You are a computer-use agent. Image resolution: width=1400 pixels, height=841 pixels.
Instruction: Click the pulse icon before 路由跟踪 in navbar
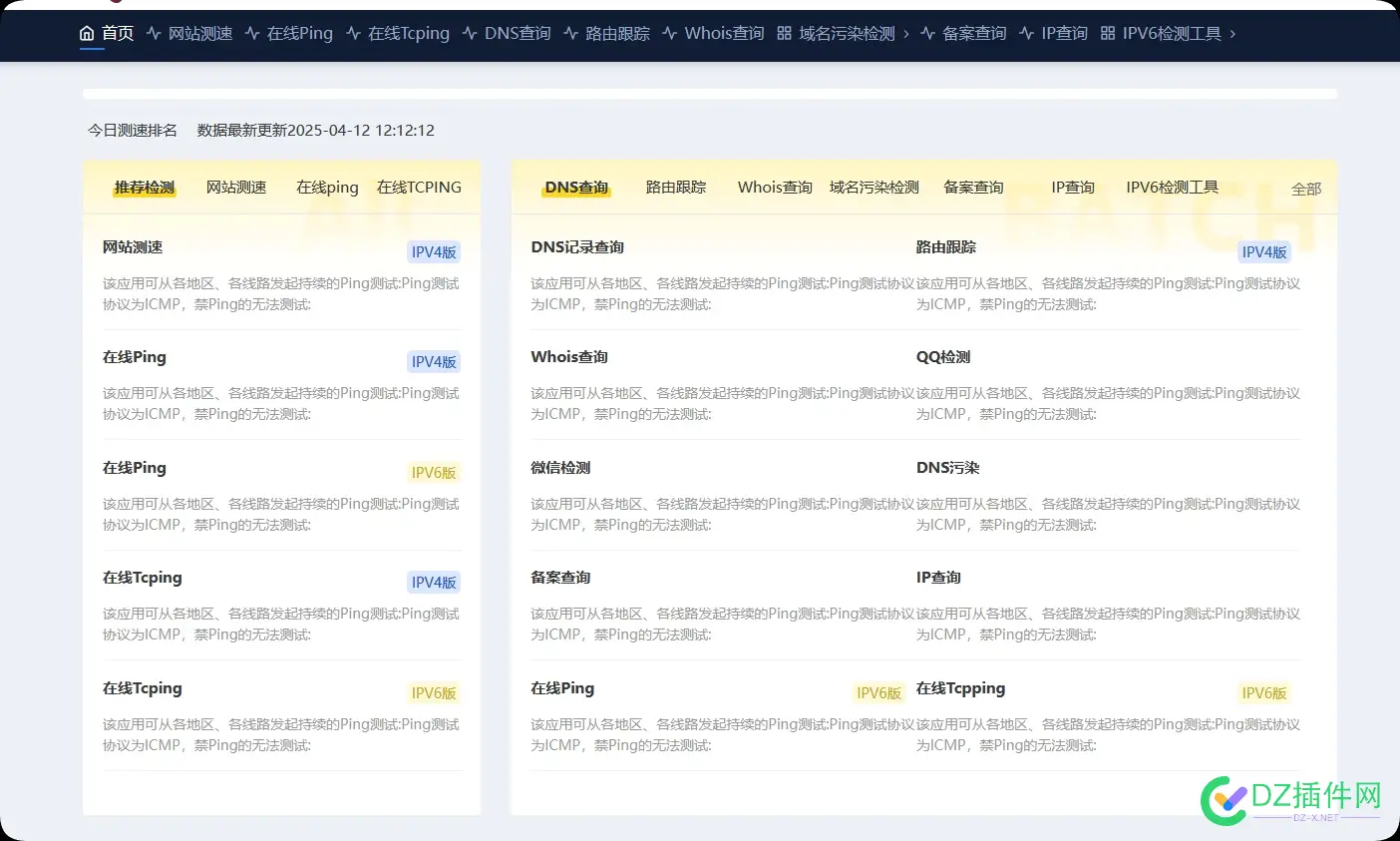click(570, 33)
